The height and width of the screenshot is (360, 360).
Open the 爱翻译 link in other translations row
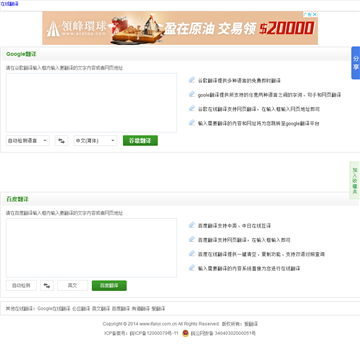[x=158, y=309]
